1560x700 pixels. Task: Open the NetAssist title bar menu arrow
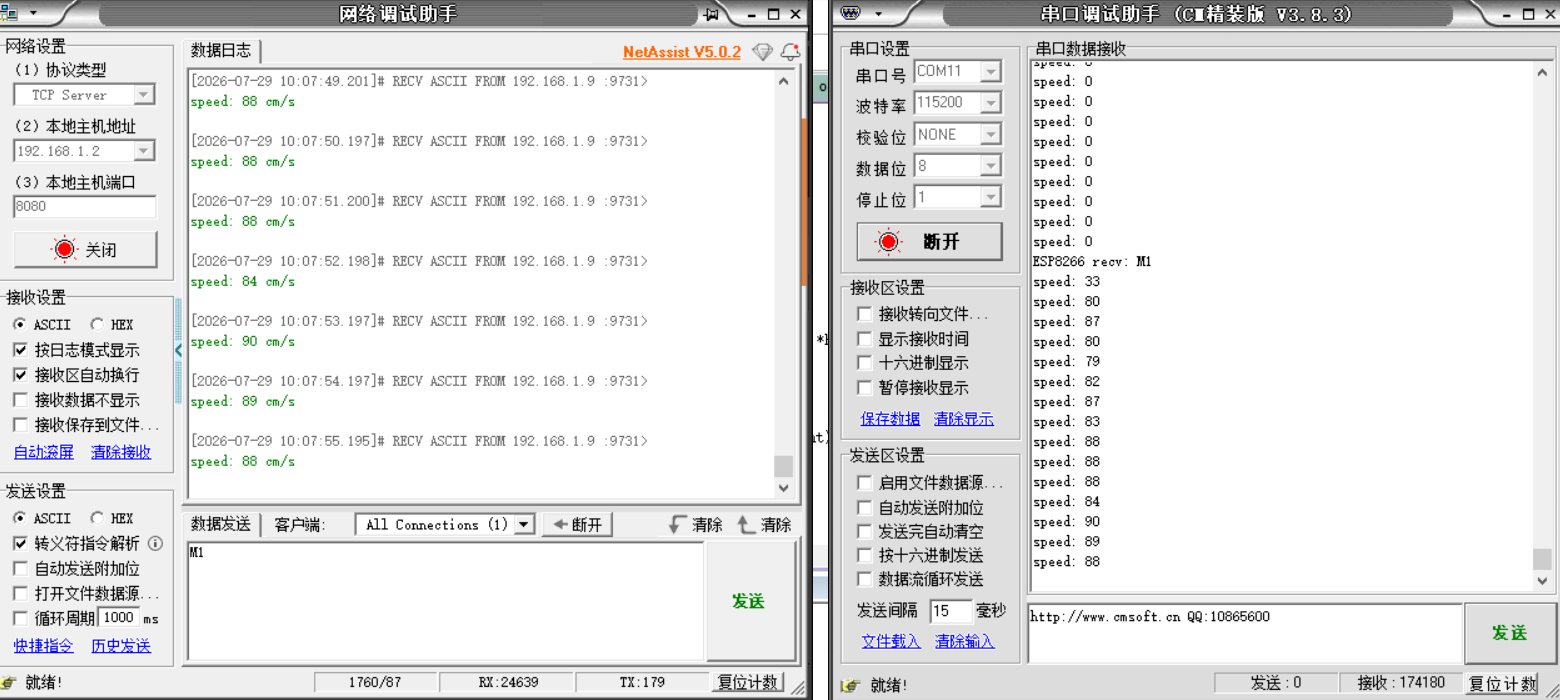pos(33,14)
